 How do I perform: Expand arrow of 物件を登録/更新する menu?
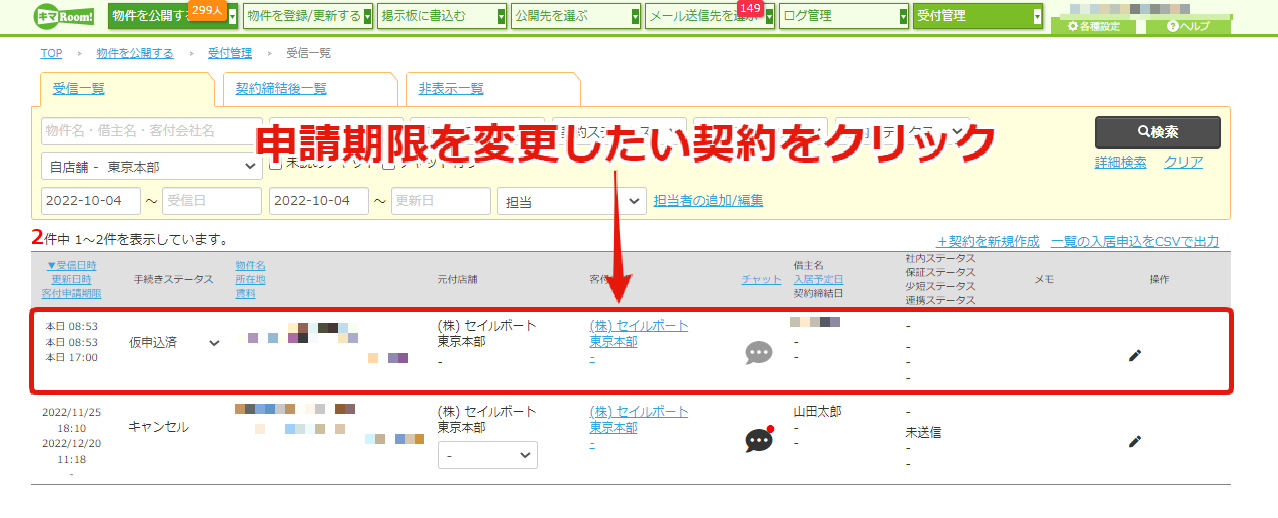point(368,16)
